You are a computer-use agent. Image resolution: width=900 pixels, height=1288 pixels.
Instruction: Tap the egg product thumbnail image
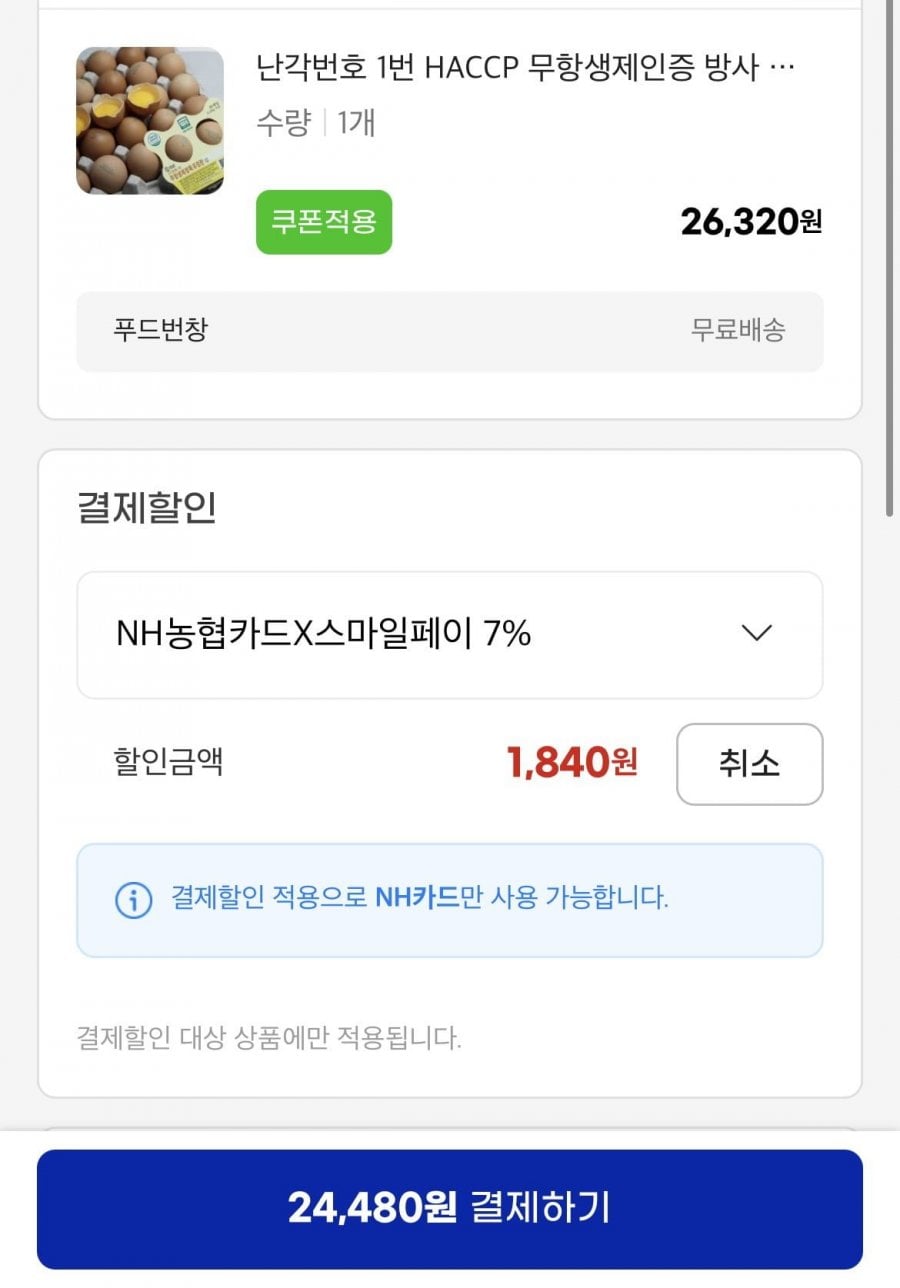pyautogui.click(x=150, y=121)
